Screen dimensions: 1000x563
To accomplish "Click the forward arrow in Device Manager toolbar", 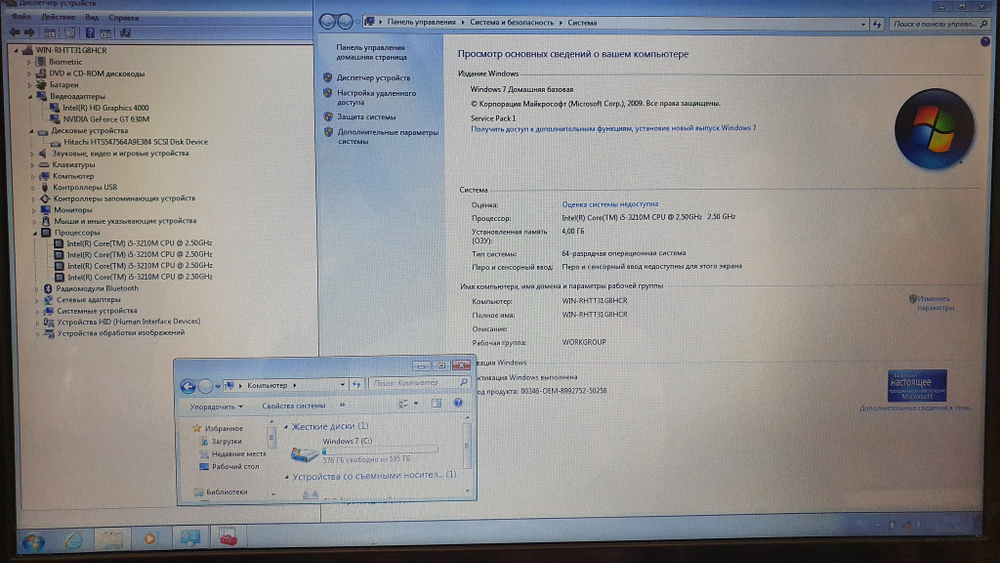I will coord(29,33).
